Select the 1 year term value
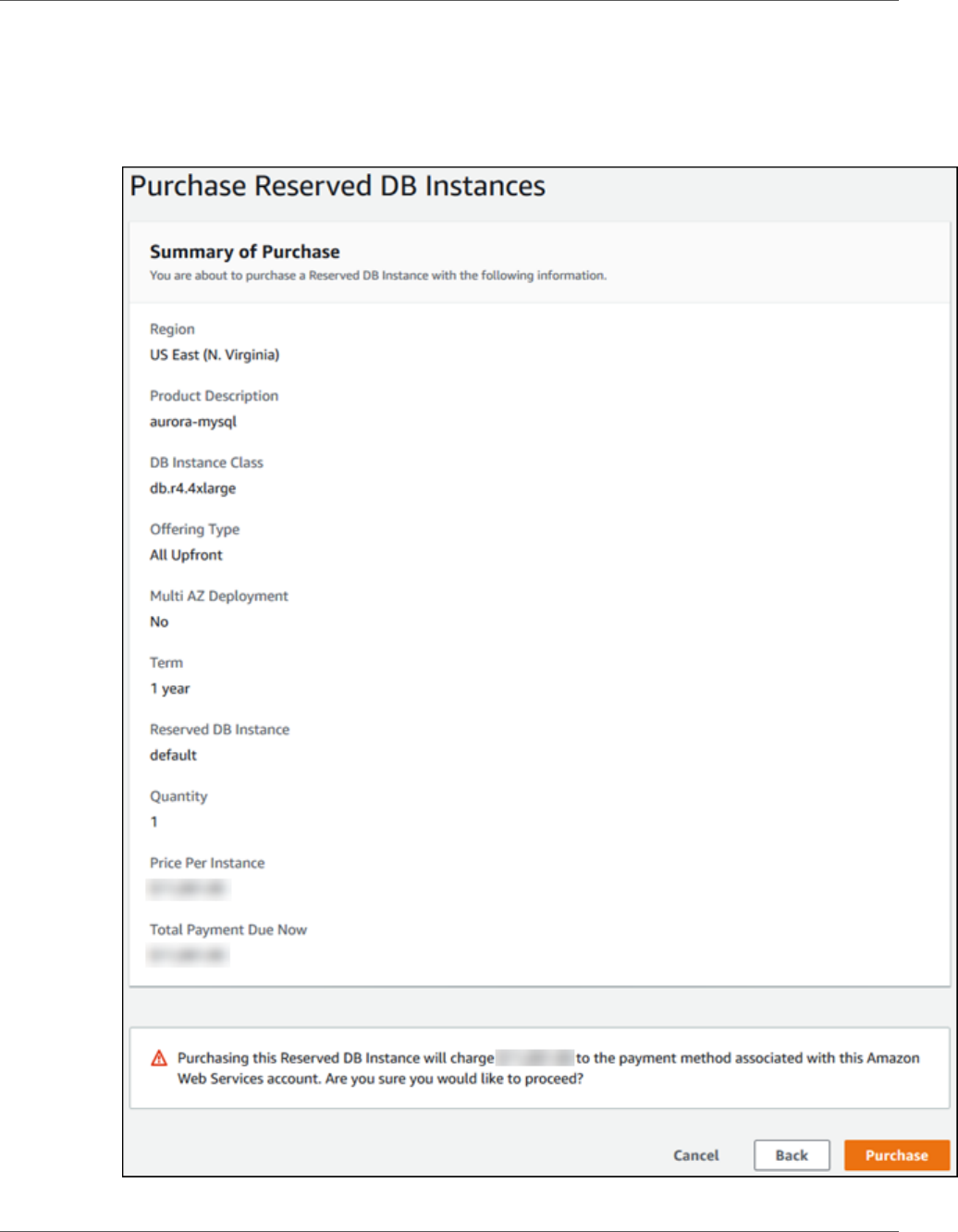Screen dimensions: 958x1232 (x=169, y=688)
